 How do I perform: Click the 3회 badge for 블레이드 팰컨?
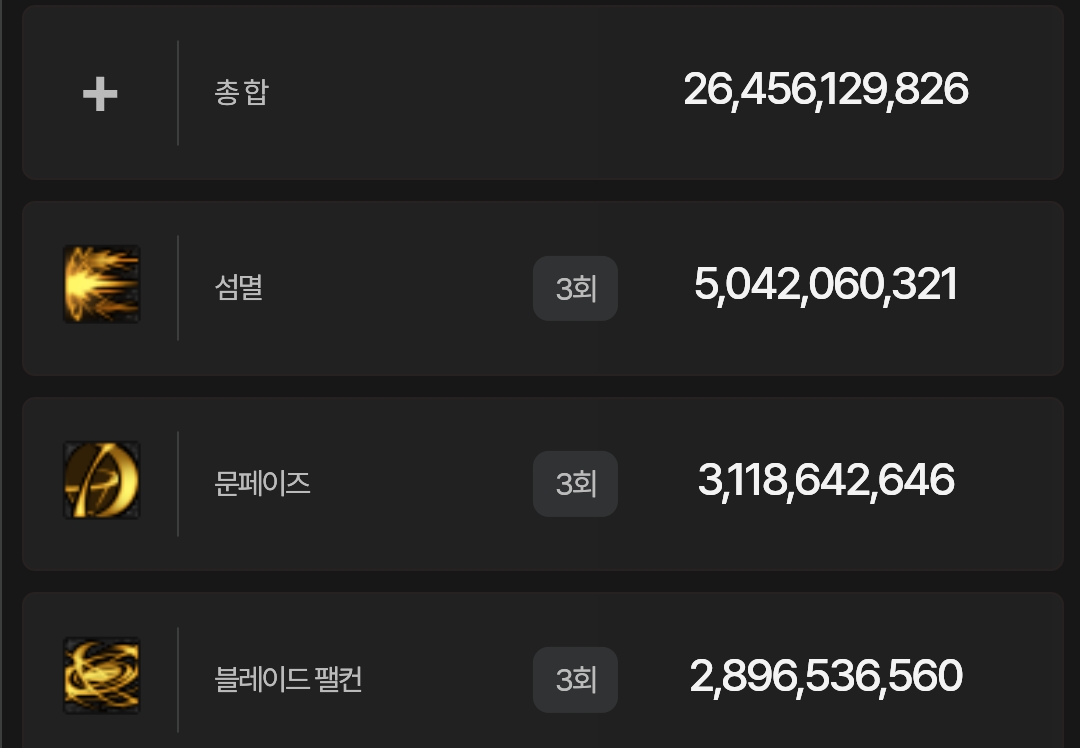click(x=575, y=680)
